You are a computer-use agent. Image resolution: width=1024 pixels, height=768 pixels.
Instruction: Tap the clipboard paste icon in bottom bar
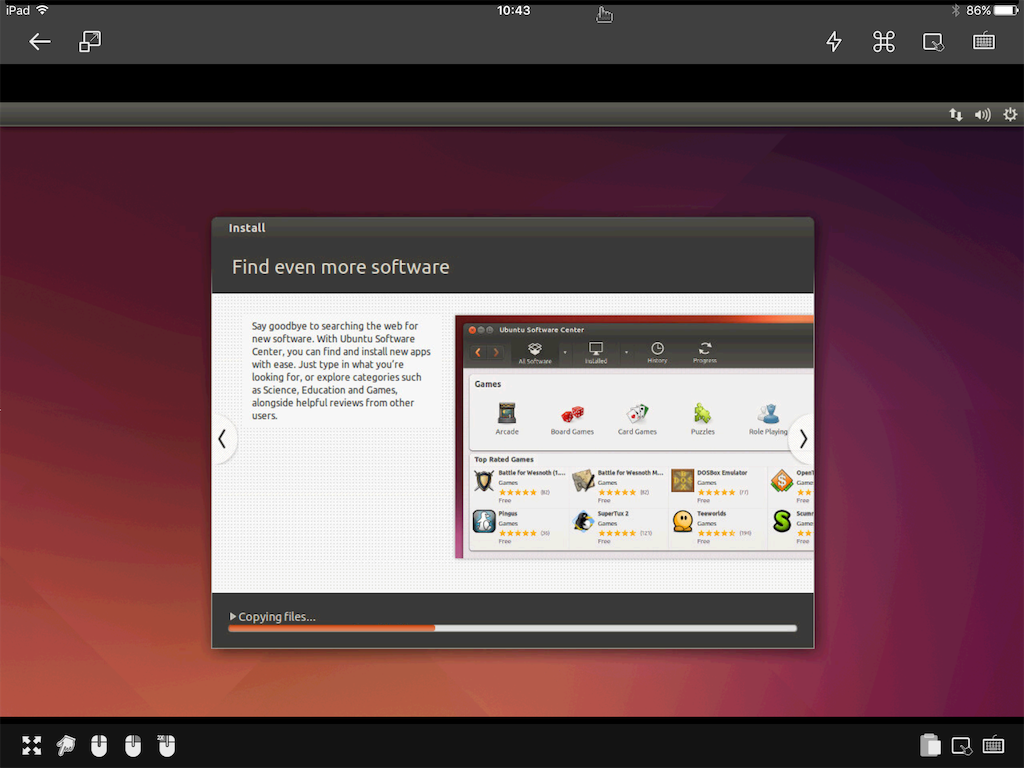[930, 745]
